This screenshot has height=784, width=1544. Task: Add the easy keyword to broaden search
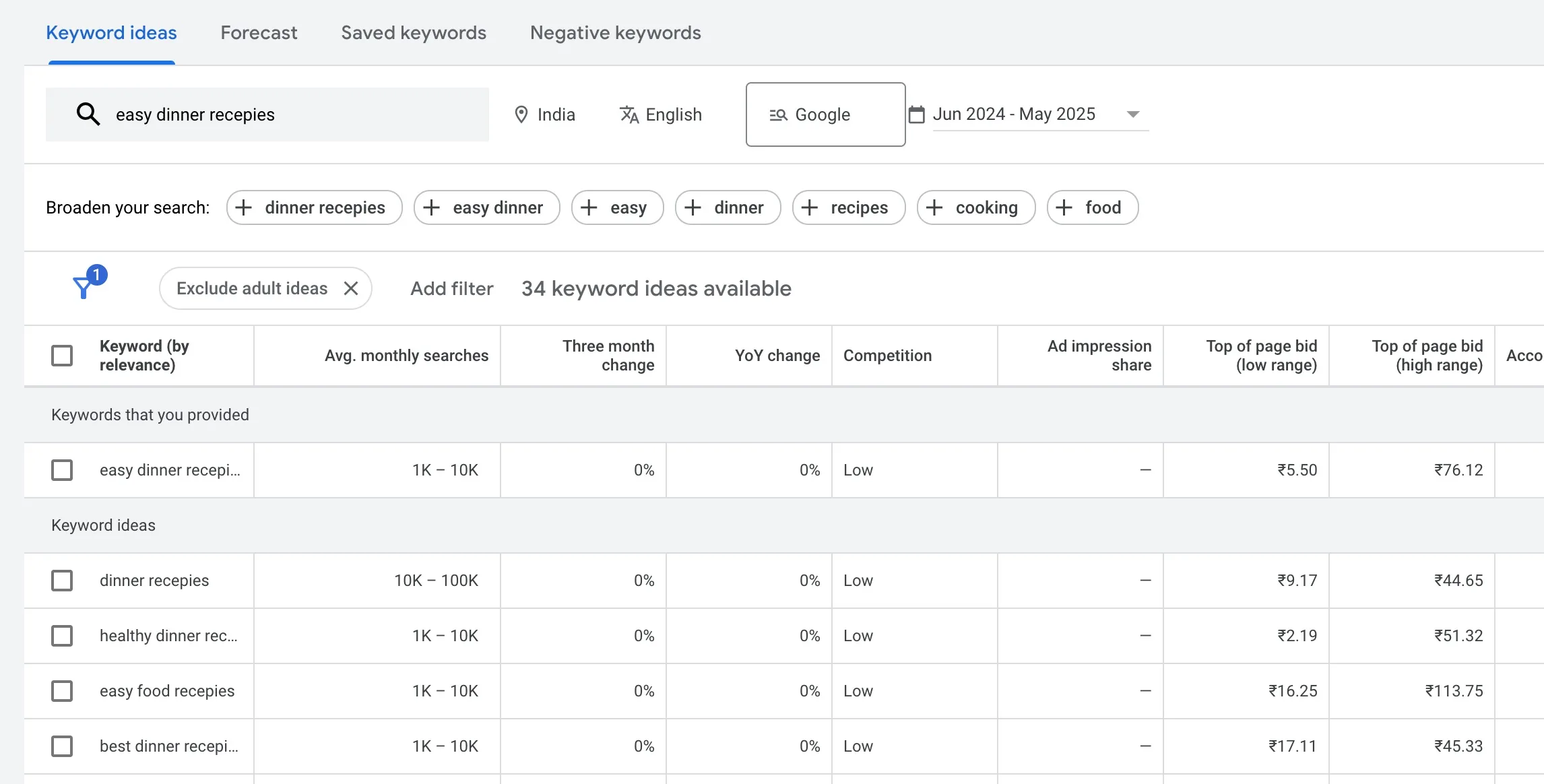click(617, 207)
